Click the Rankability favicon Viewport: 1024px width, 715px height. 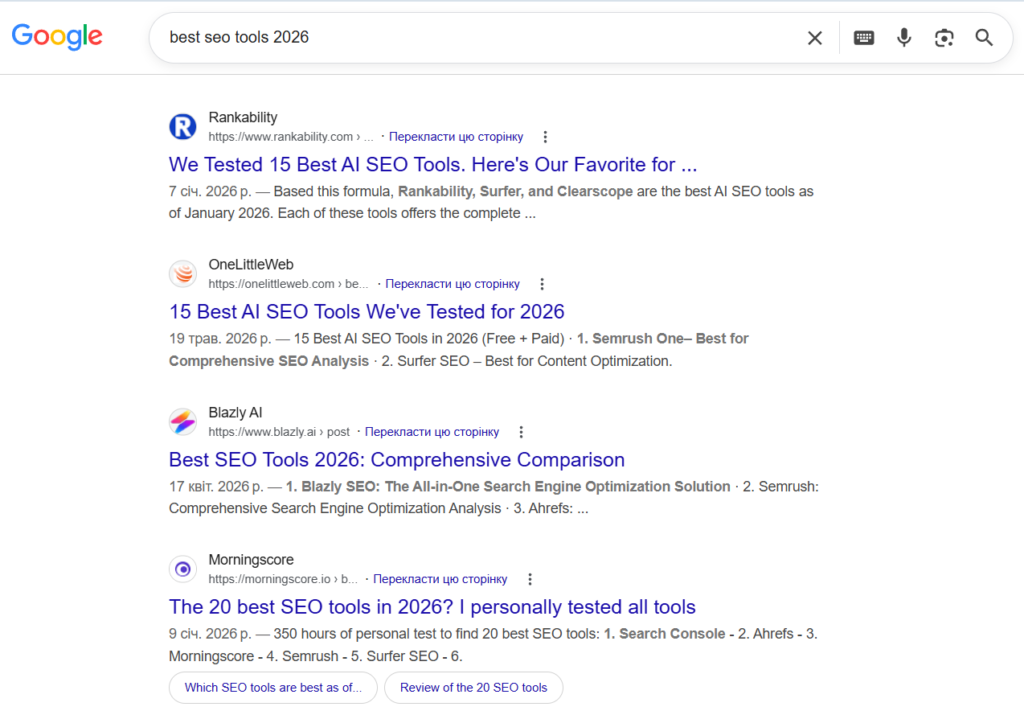(x=183, y=126)
